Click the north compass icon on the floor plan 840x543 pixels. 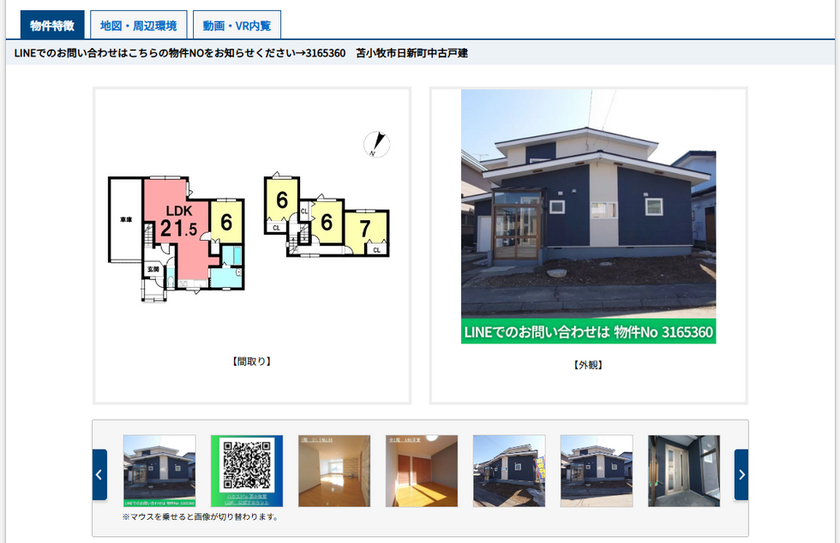click(x=376, y=146)
